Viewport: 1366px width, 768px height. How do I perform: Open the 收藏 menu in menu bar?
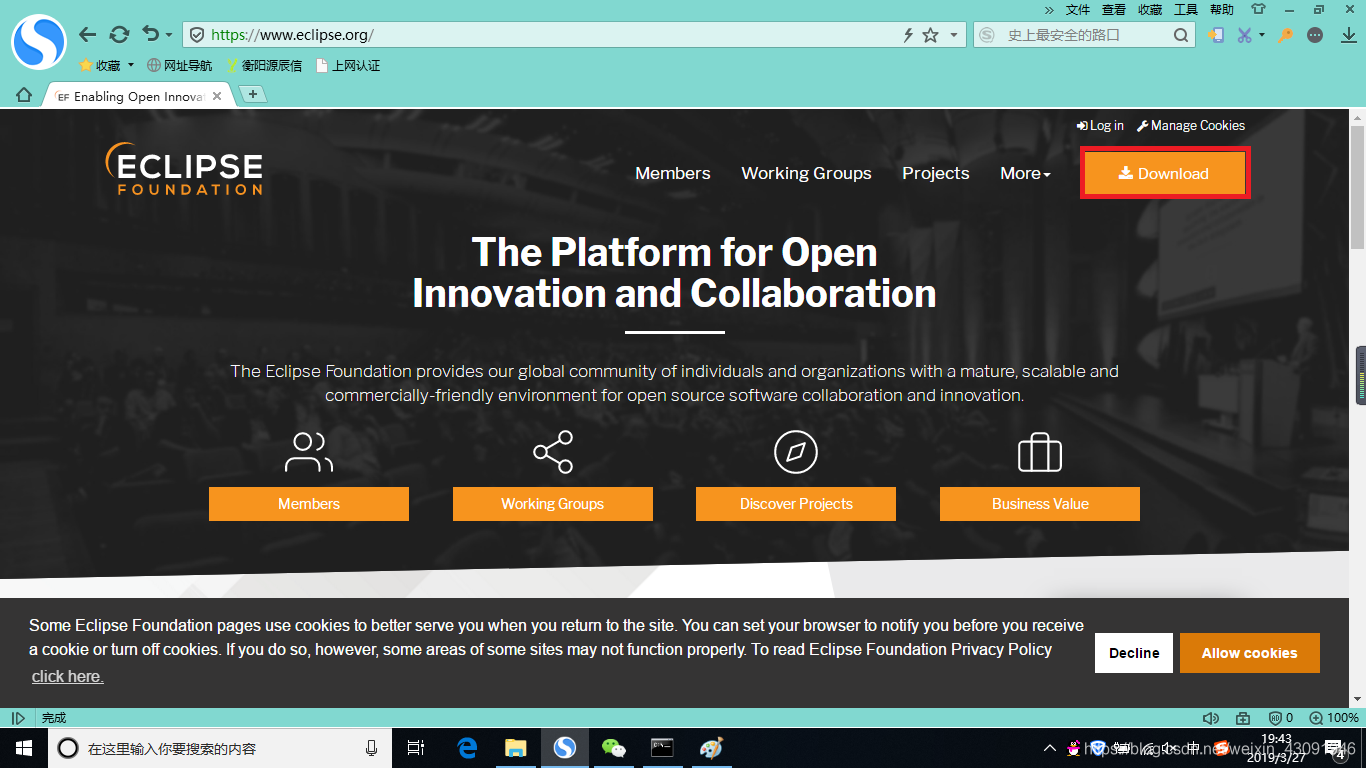1150,9
